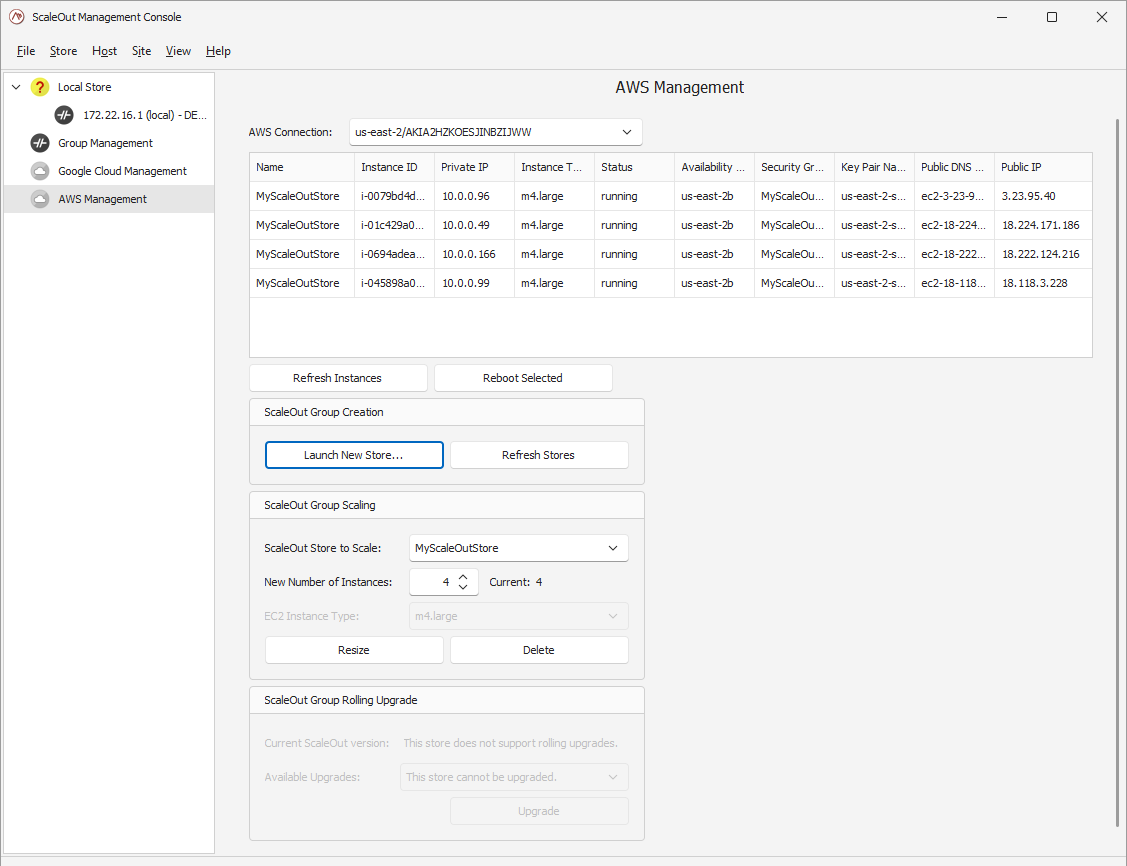Sort by Public IP column header
1127x866 pixels.
point(1043,167)
